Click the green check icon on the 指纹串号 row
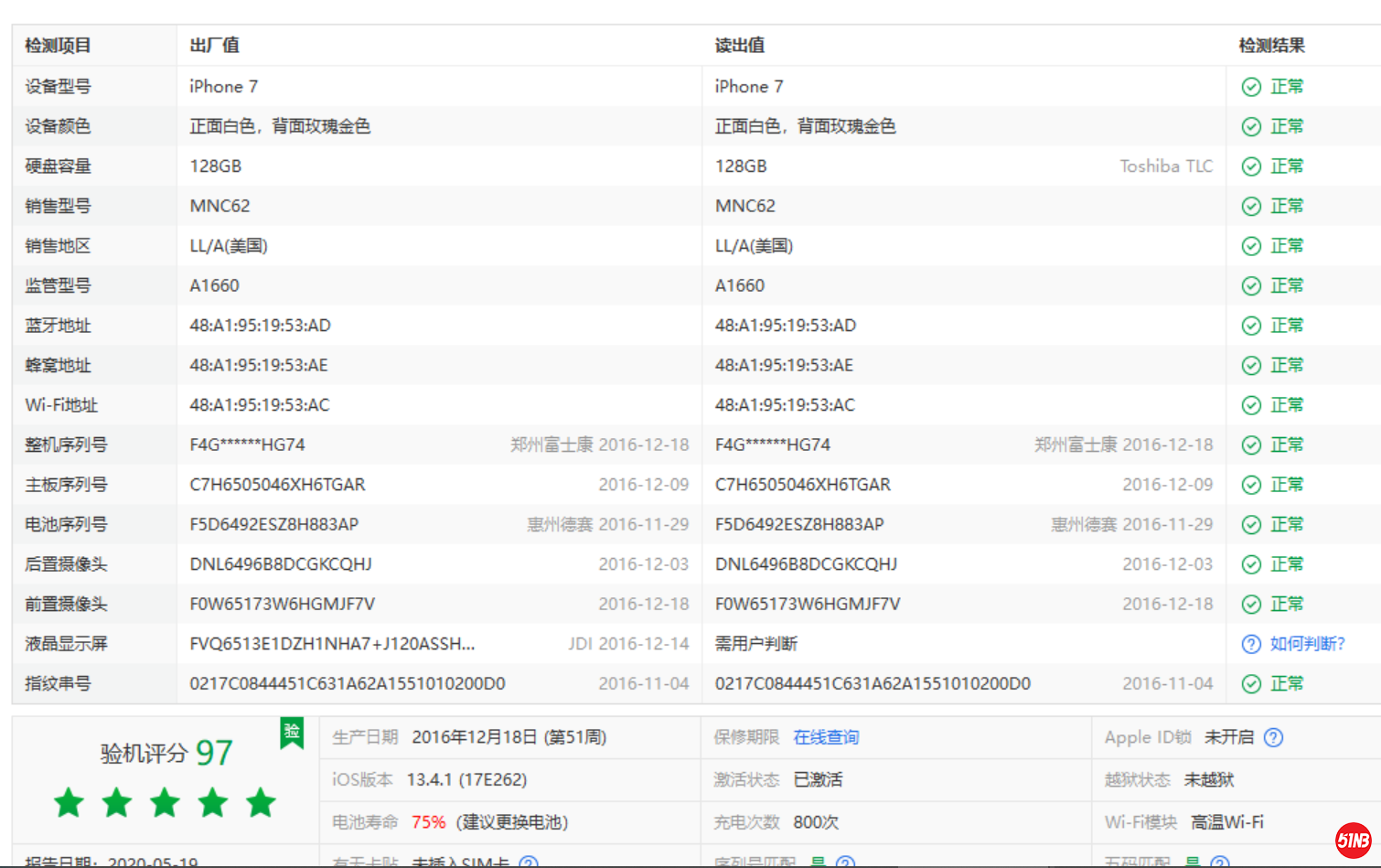 [x=1250, y=683]
